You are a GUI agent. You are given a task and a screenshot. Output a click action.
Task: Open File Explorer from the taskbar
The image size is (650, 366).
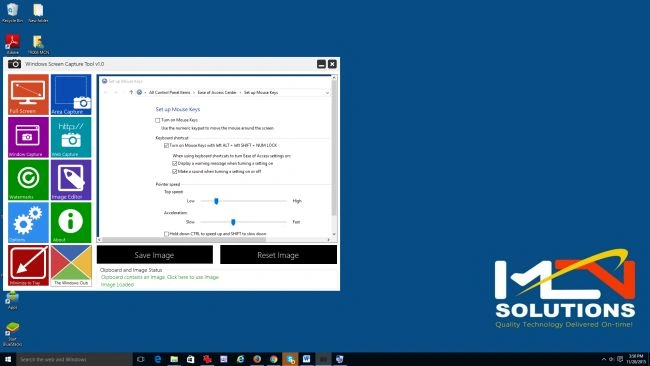[174, 359]
